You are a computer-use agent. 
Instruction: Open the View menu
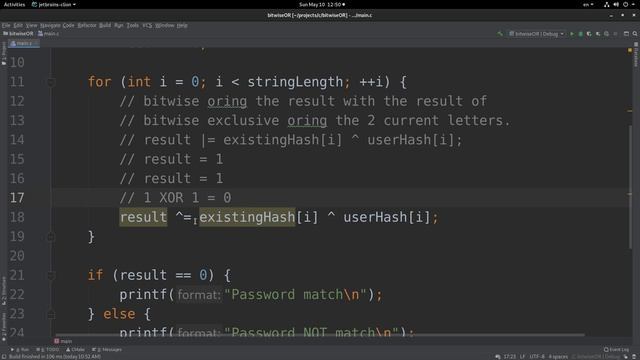tap(31, 25)
